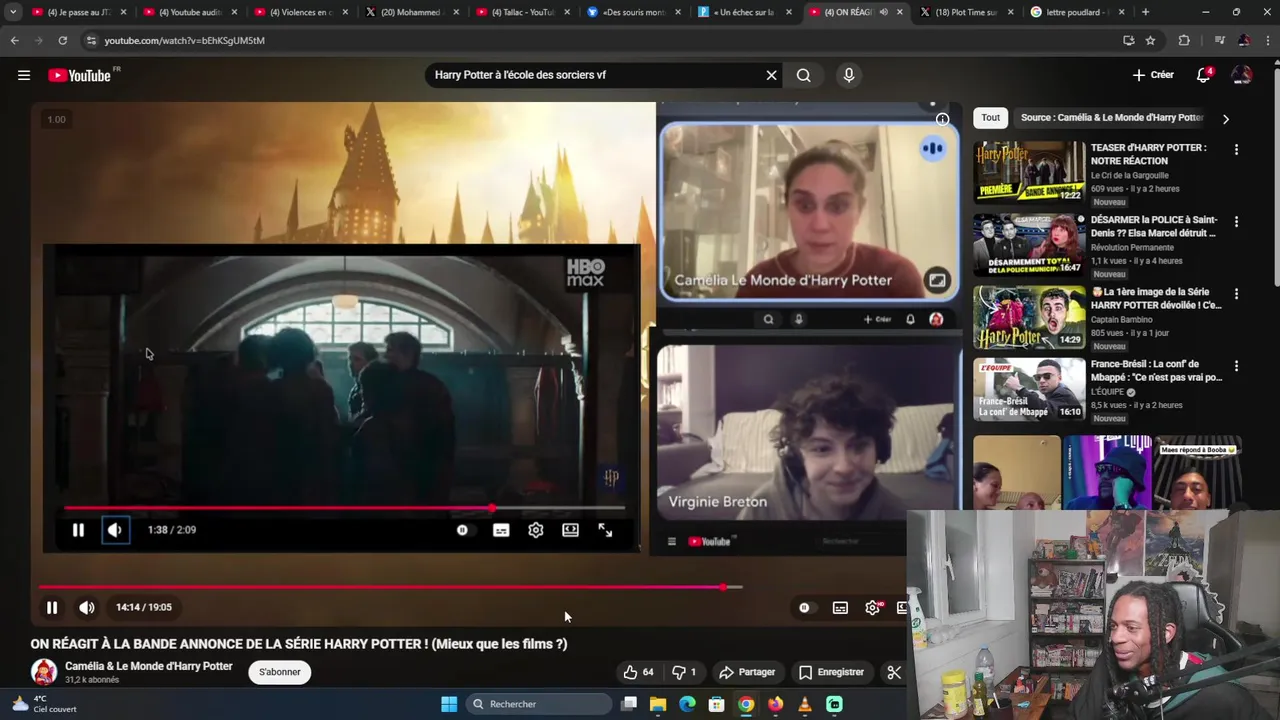Save video with the Enregistrer button

tap(831, 672)
